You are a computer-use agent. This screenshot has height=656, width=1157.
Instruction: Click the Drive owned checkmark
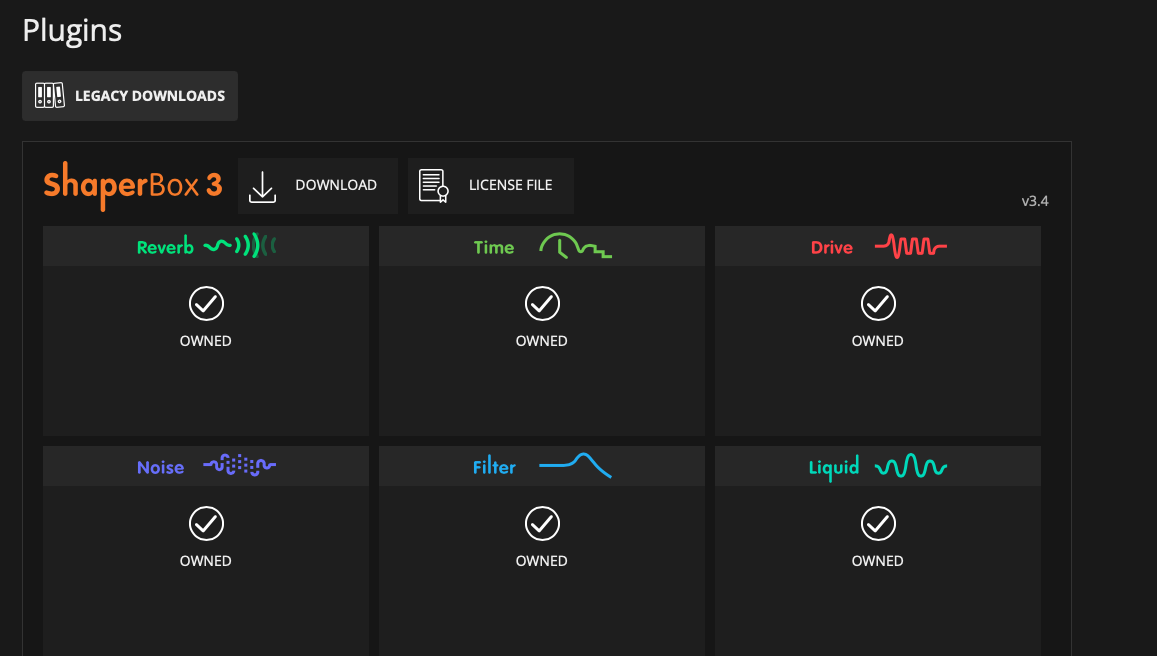coord(878,303)
